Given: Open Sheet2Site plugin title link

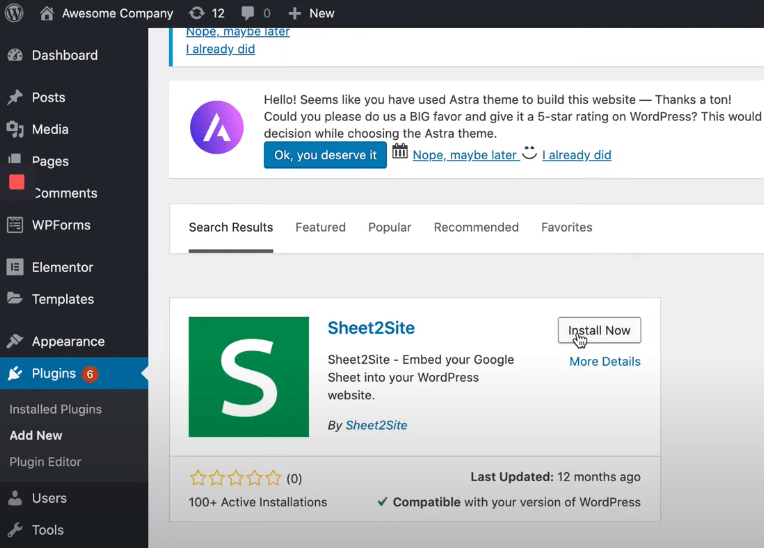Looking at the screenshot, I should click(x=371, y=328).
